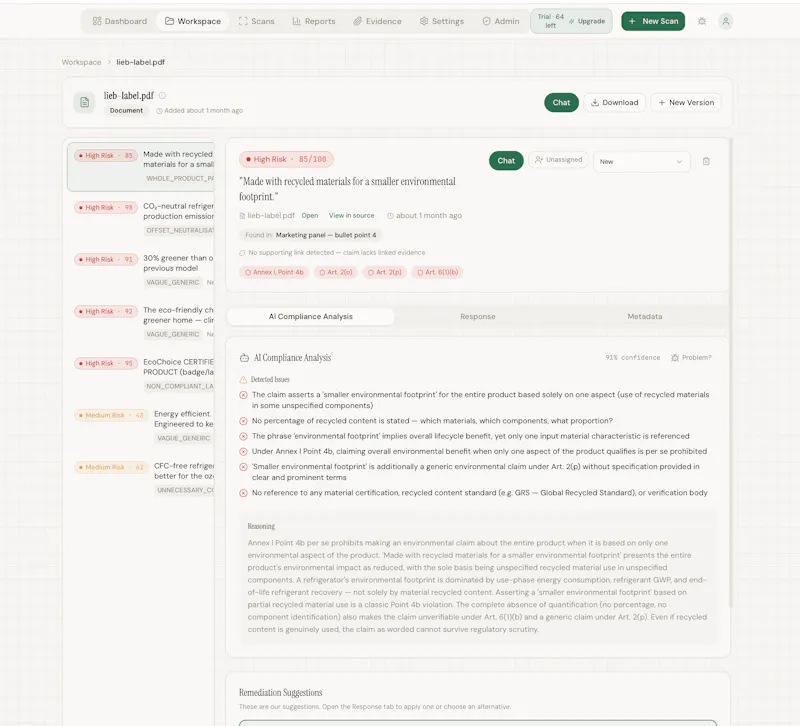
Task: Click the High Risk 85/100 badge in detail panel
Action: [x=286, y=159]
